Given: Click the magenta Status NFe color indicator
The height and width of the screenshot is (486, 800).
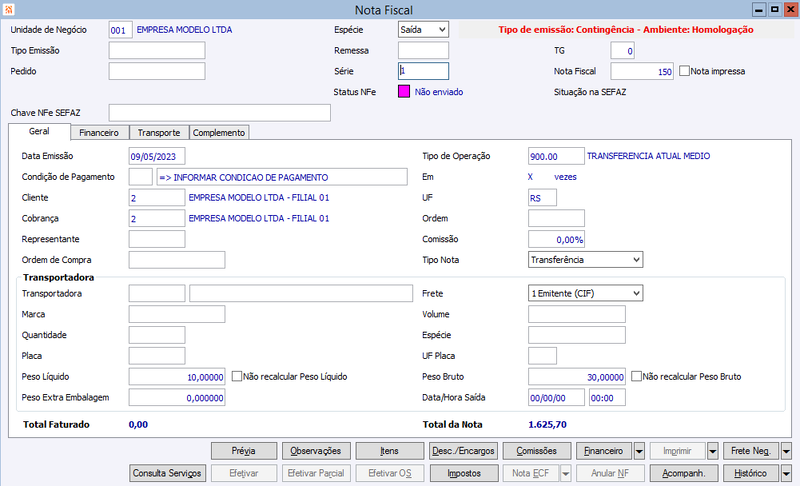Looking at the screenshot, I should pos(404,92).
